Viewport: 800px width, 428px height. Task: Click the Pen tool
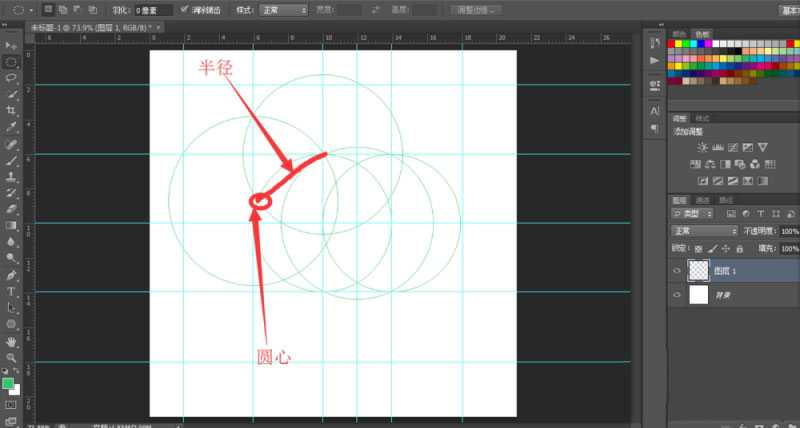tap(11, 274)
